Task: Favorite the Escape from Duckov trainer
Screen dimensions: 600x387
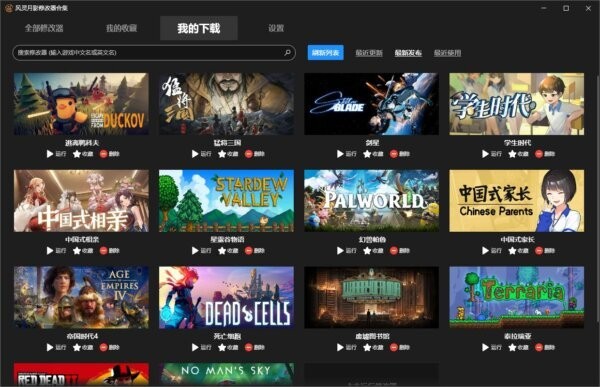Action: pos(83,154)
